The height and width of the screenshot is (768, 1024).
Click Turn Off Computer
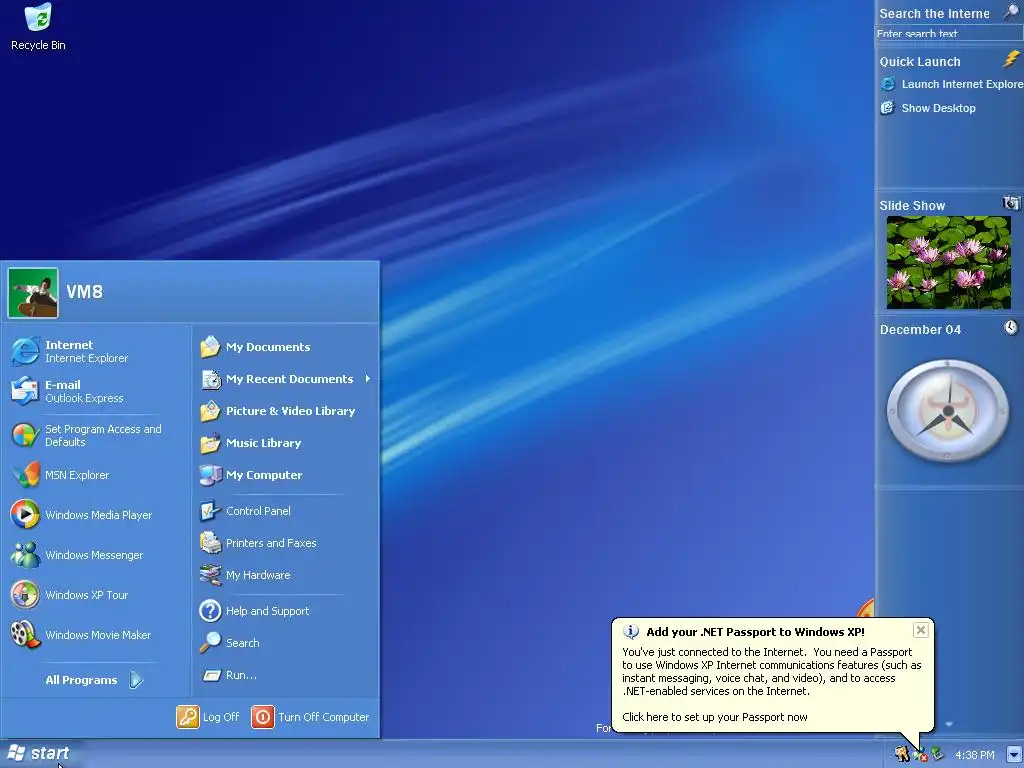[310, 716]
